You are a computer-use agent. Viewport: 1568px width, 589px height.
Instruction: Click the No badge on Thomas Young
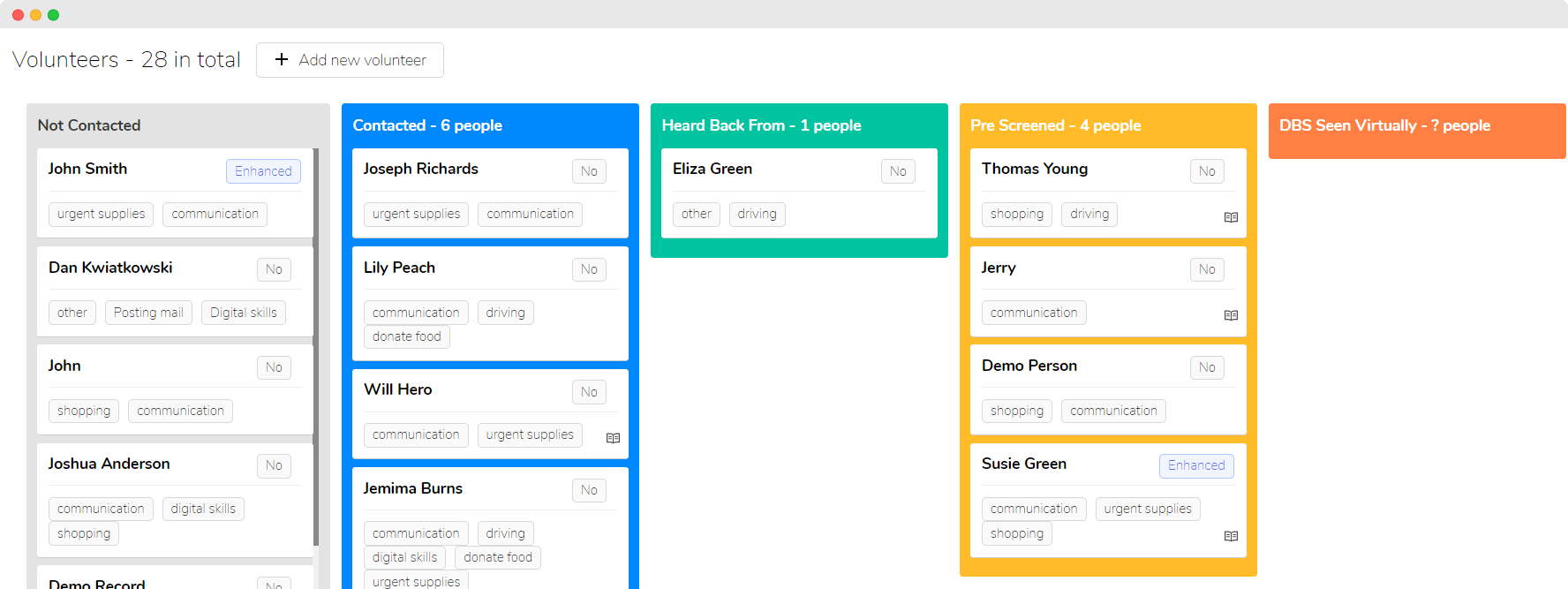1207,171
